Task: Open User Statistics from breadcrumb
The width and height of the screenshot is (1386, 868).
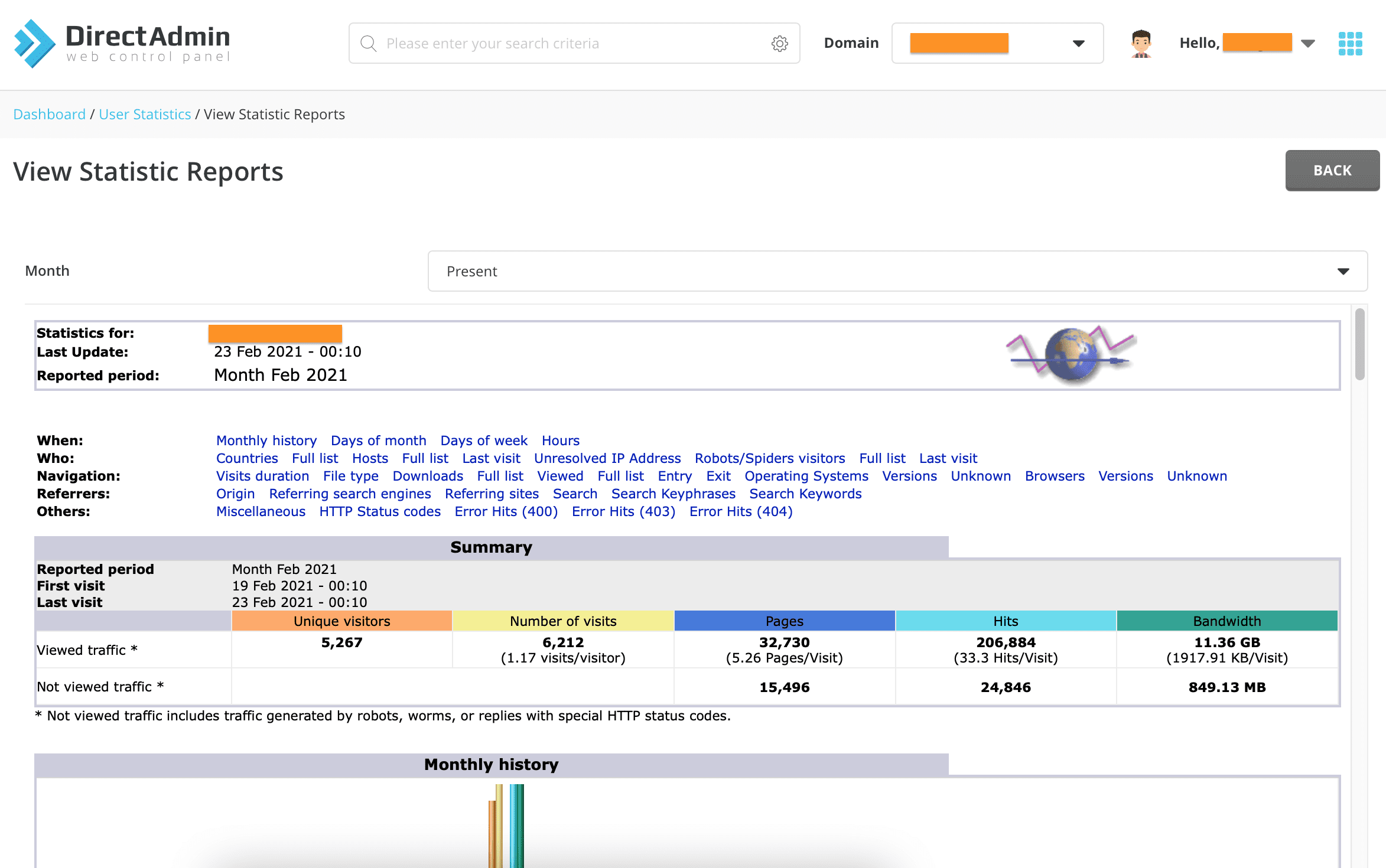Action: 145,114
